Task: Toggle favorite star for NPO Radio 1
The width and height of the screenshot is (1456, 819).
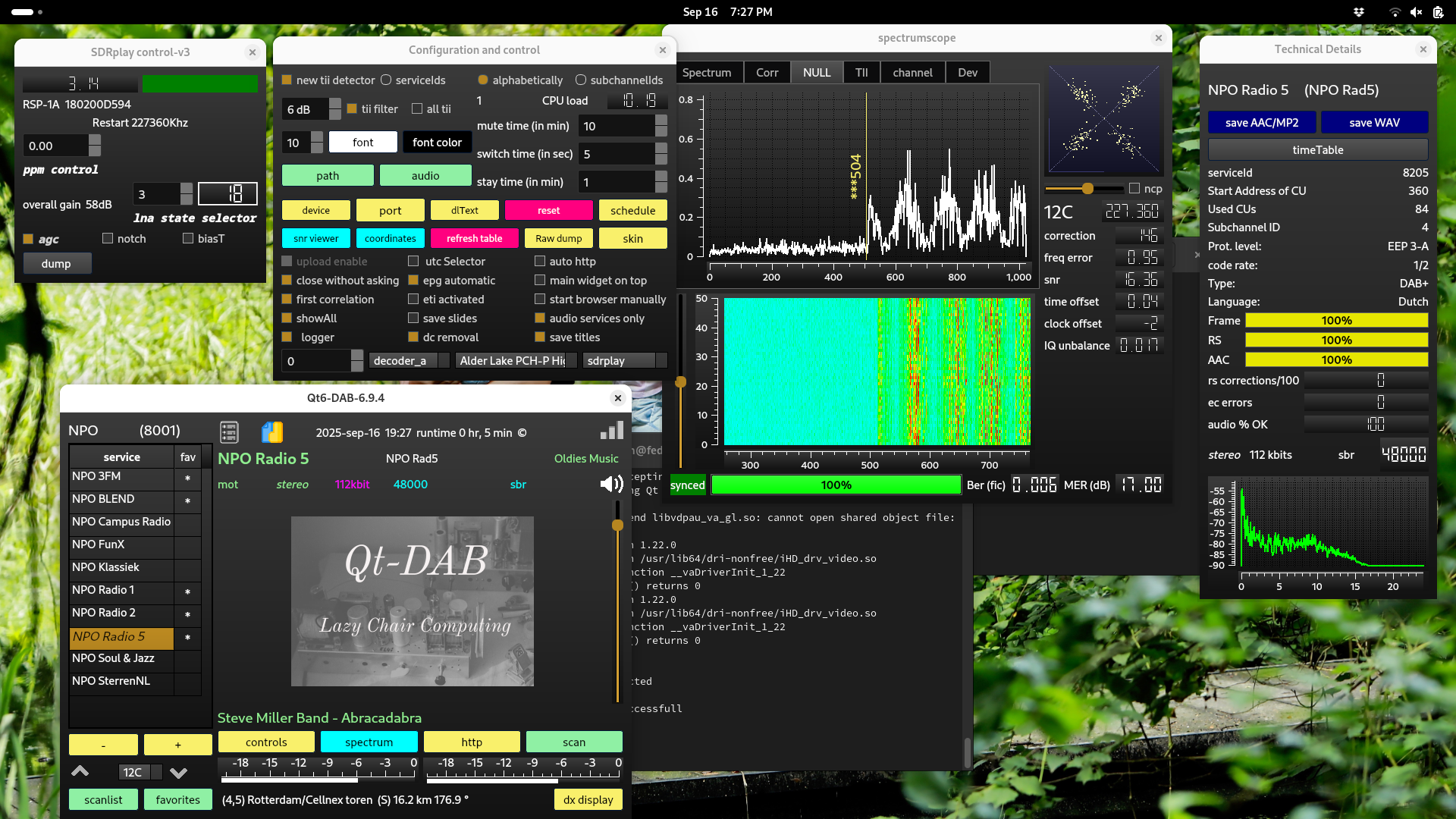Action: [187, 591]
